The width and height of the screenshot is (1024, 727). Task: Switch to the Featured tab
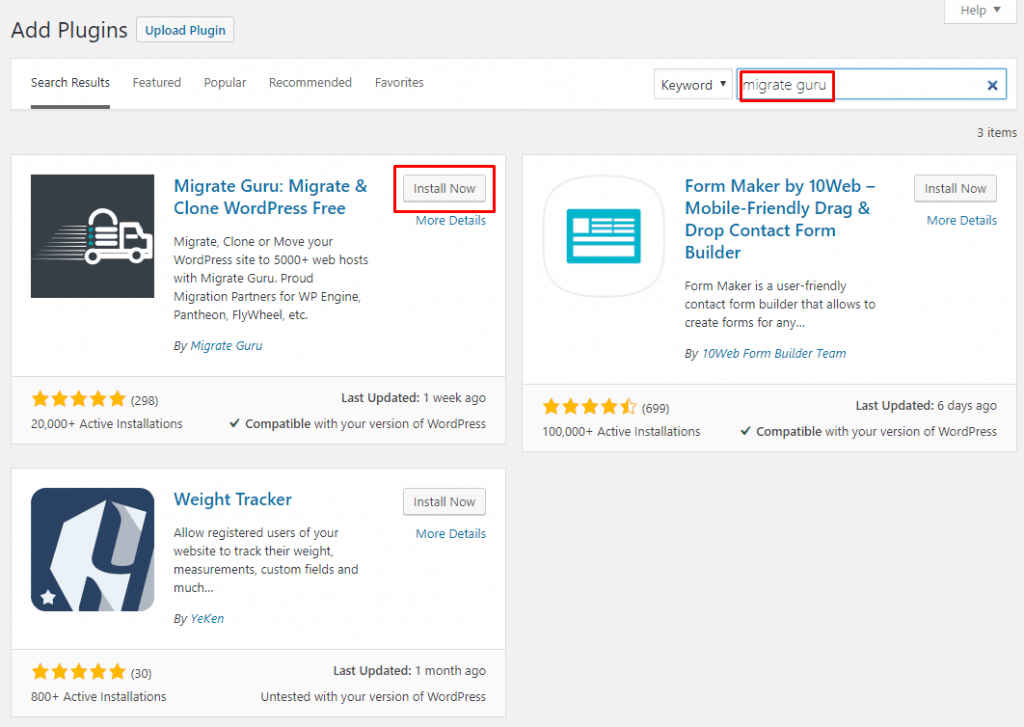point(157,83)
